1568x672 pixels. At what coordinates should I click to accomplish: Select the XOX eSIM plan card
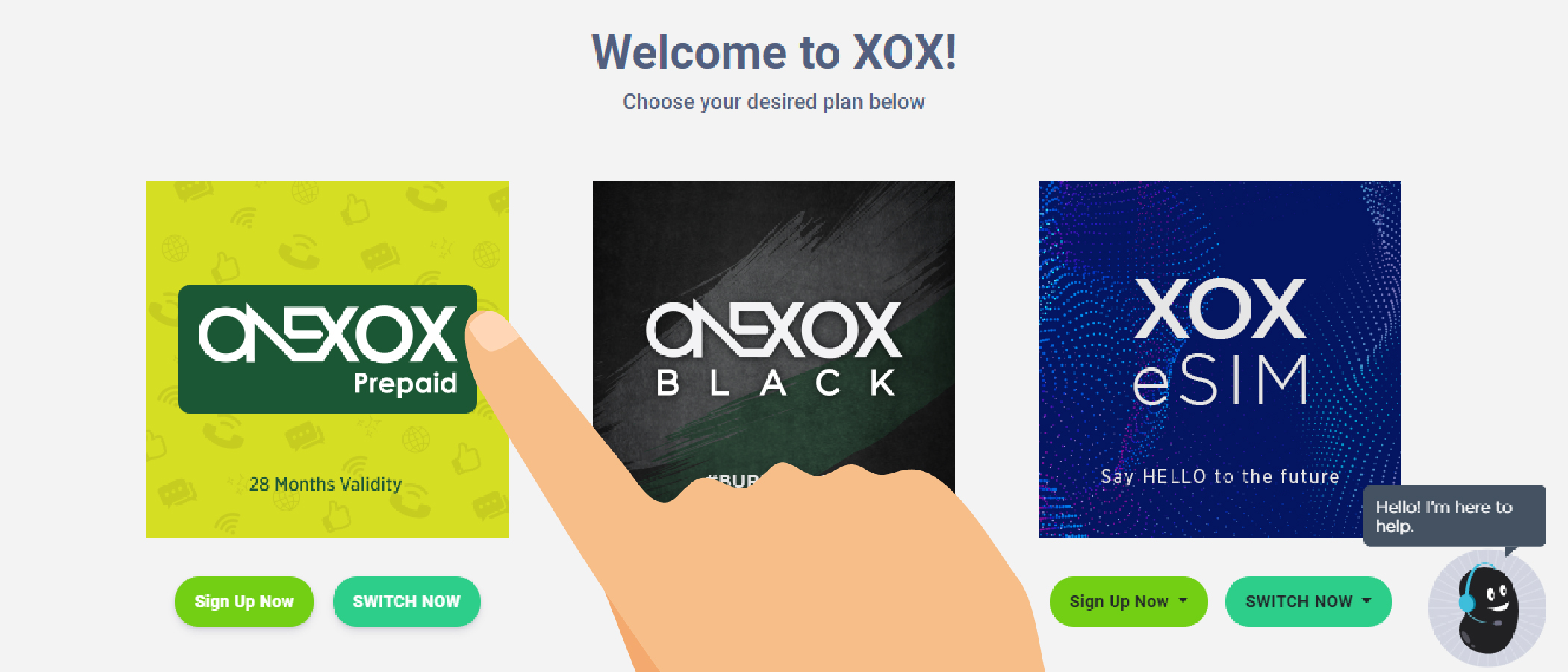pos(1220,359)
